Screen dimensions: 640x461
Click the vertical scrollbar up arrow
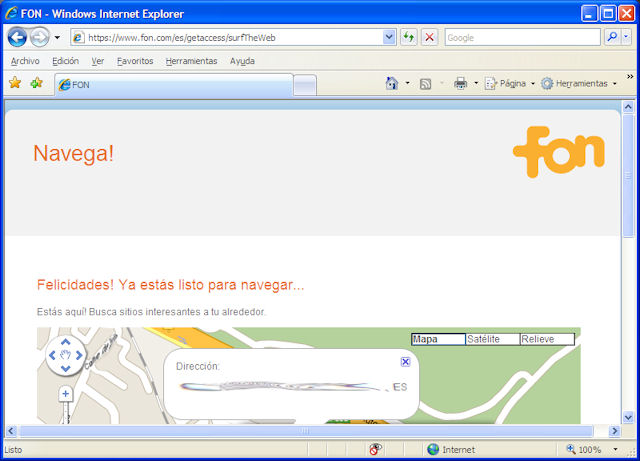pyautogui.click(x=628, y=106)
